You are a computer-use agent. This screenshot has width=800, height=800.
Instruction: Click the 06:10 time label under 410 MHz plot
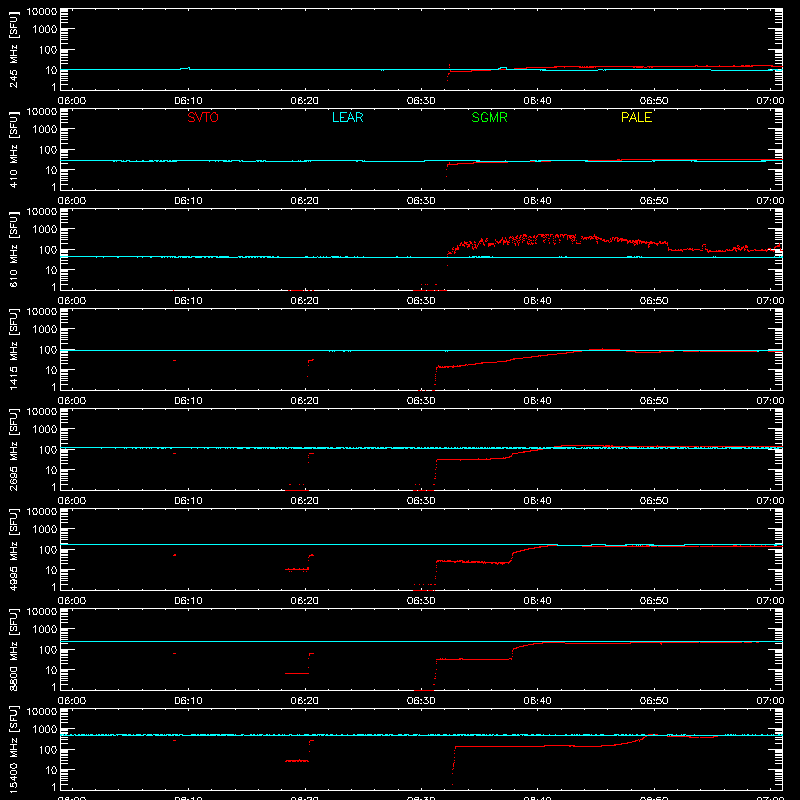tap(188, 201)
